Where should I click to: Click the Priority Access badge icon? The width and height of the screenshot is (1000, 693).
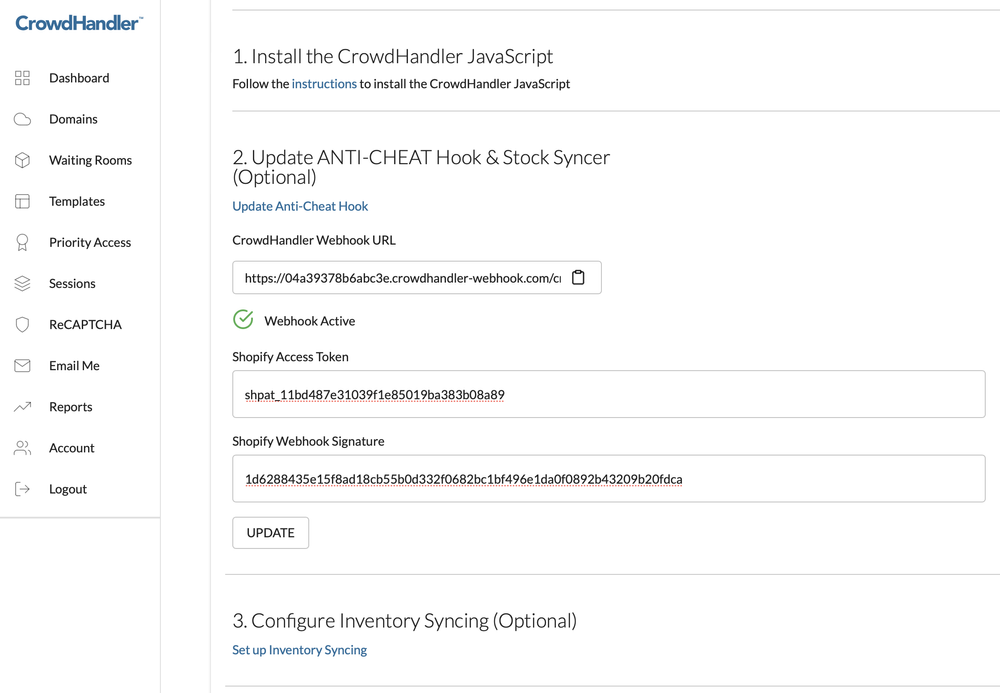tap(22, 243)
